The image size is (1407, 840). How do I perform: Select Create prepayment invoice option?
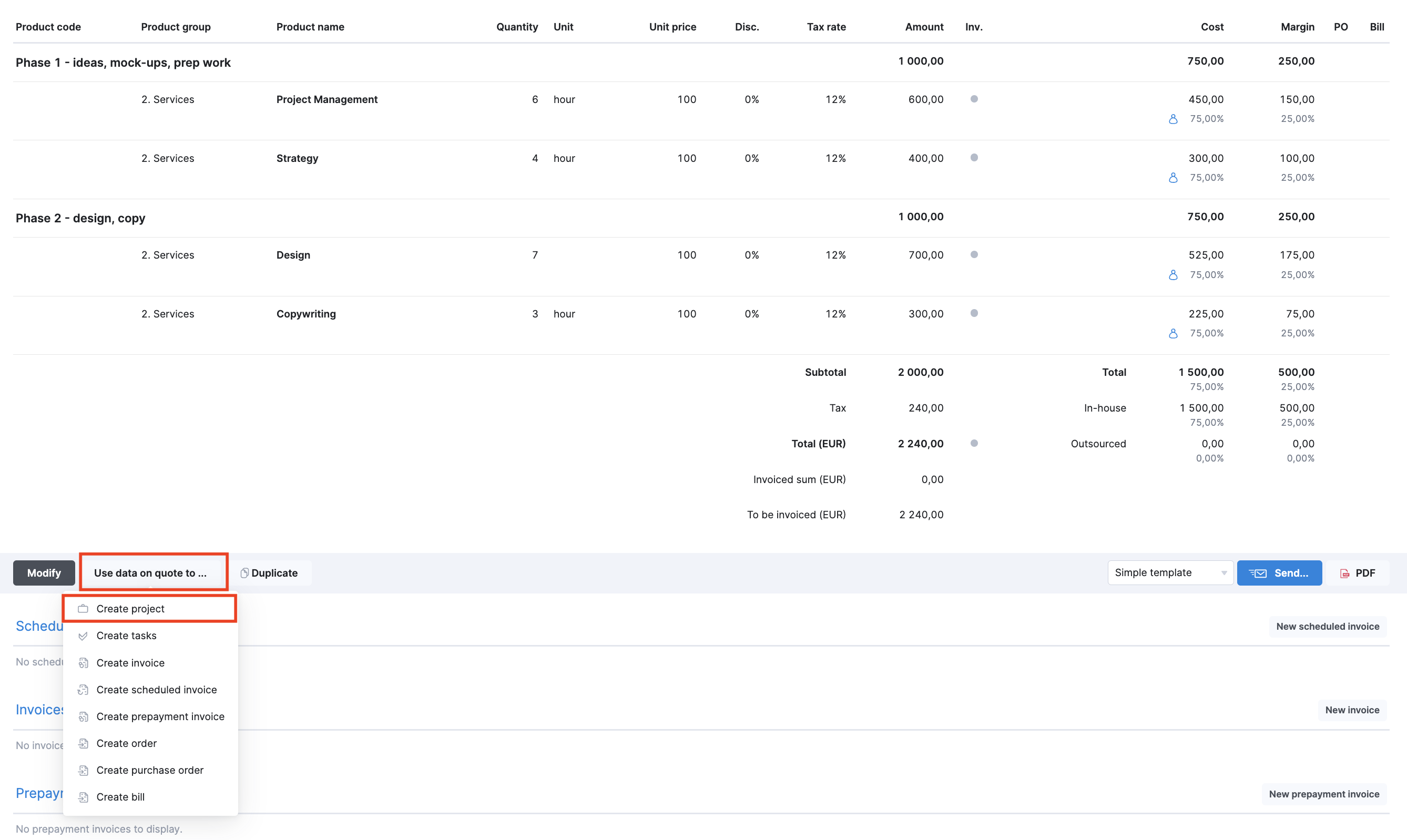(x=150, y=716)
